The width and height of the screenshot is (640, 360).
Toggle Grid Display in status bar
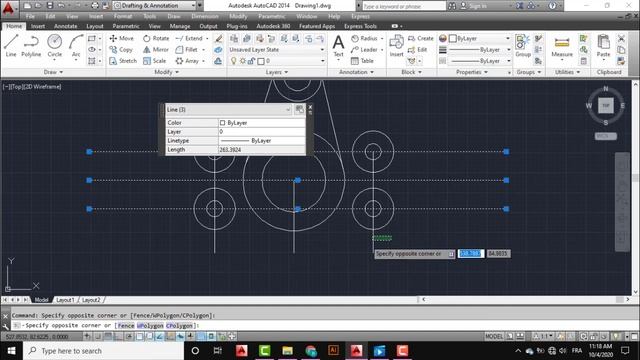(x=108, y=336)
